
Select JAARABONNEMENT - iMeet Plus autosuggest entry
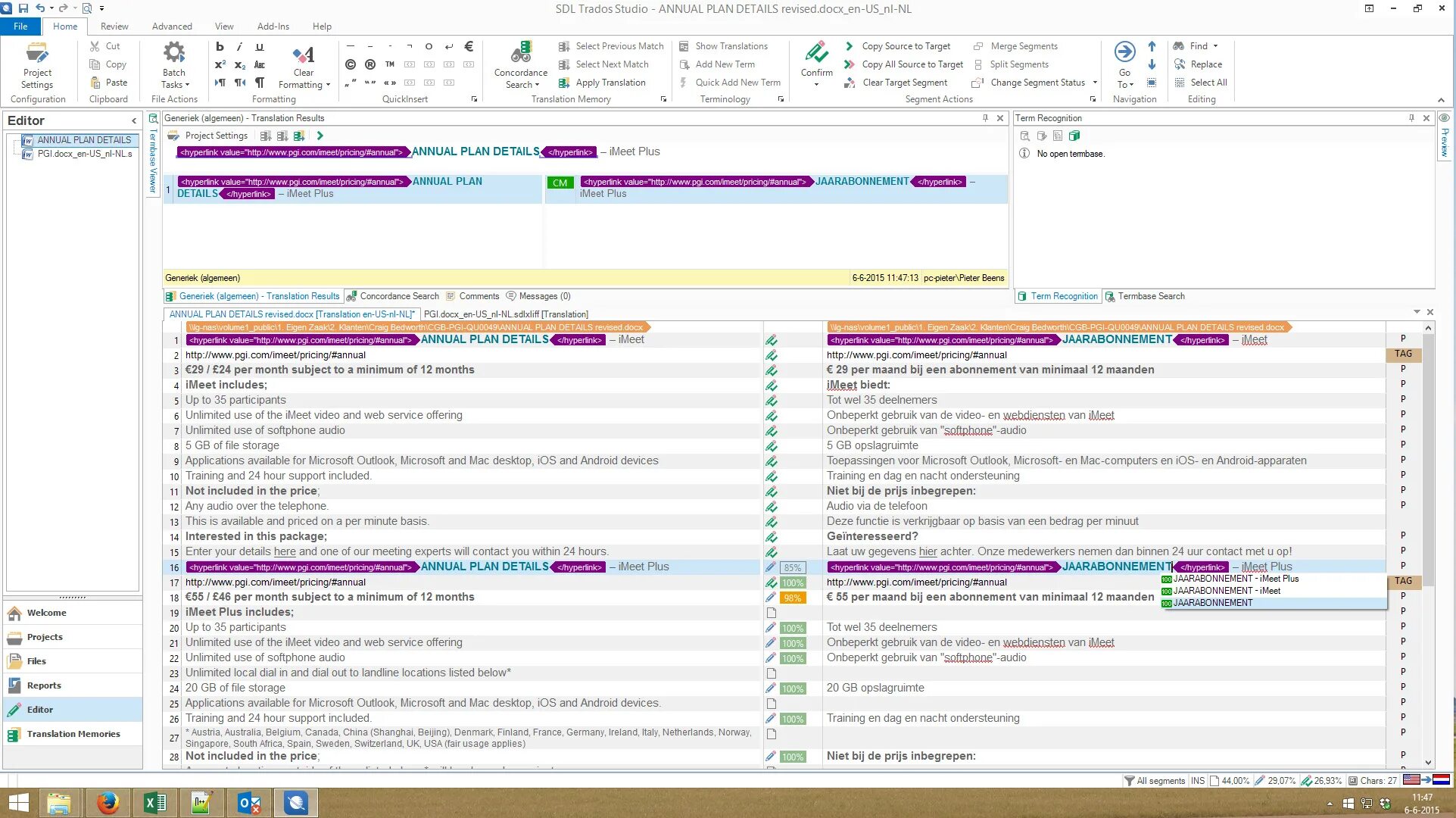click(x=1236, y=579)
